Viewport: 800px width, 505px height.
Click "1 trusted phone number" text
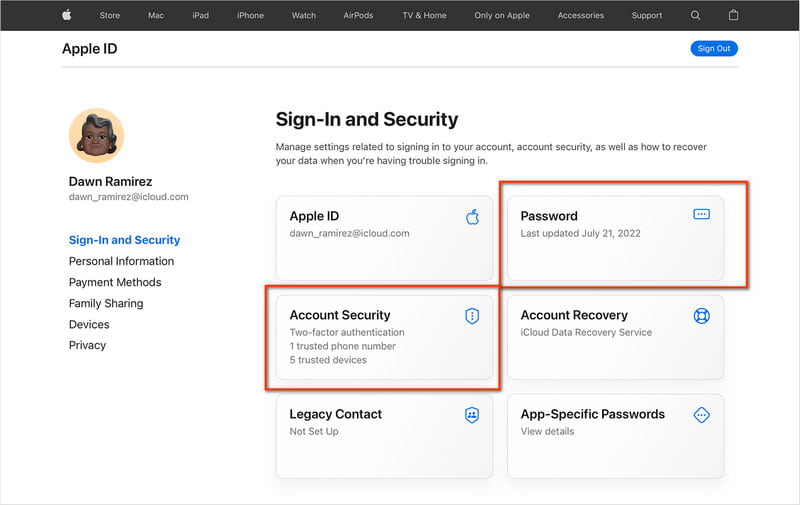click(343, 346)
